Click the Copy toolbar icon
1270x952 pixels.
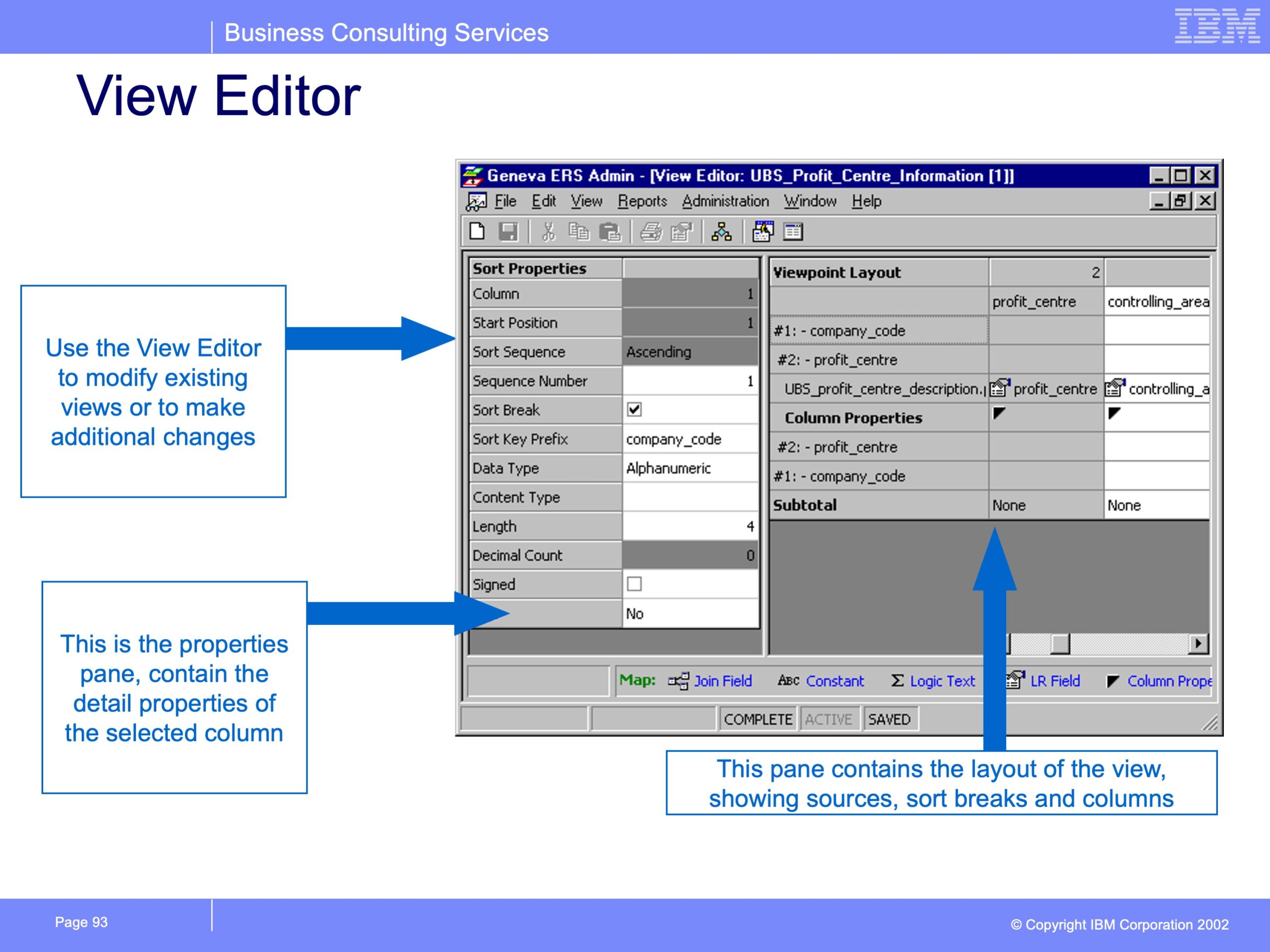coord(579,232)
